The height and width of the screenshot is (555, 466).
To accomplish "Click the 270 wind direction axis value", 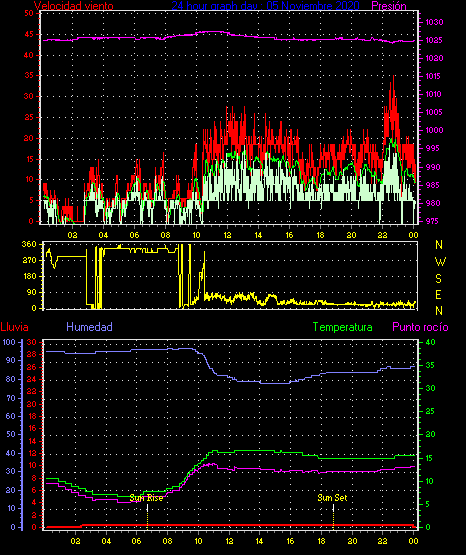I will click(x=29, y=260).
